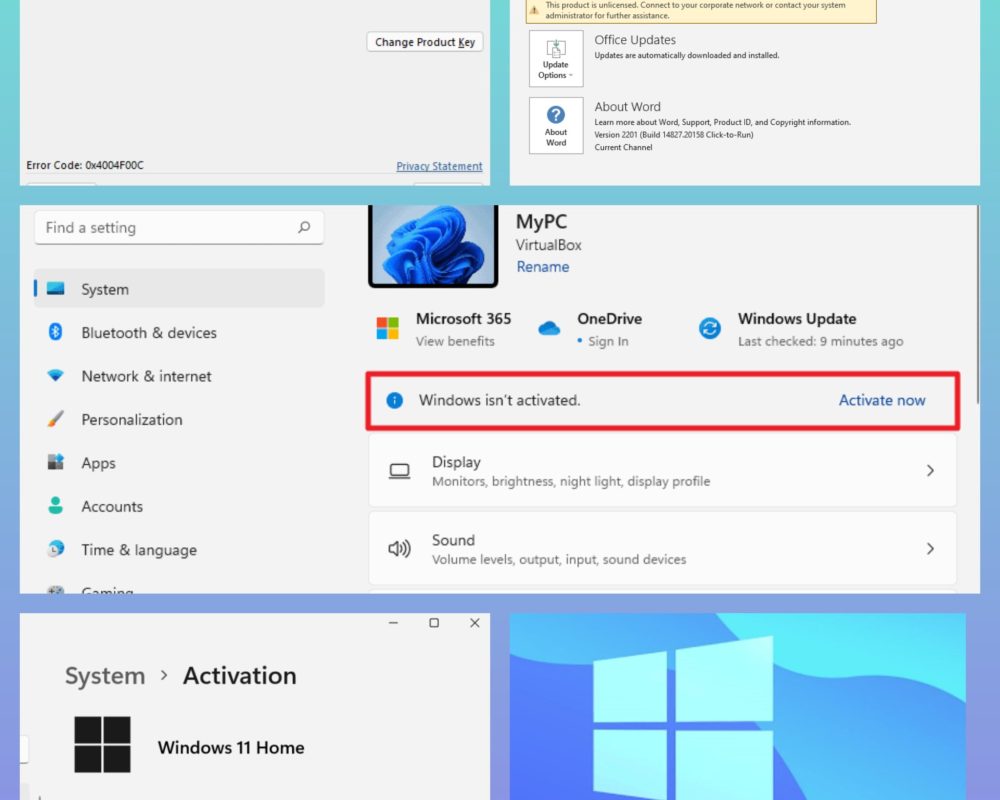Click the Accounts person icon
The image size is (1000, 800).
point(55,505)
